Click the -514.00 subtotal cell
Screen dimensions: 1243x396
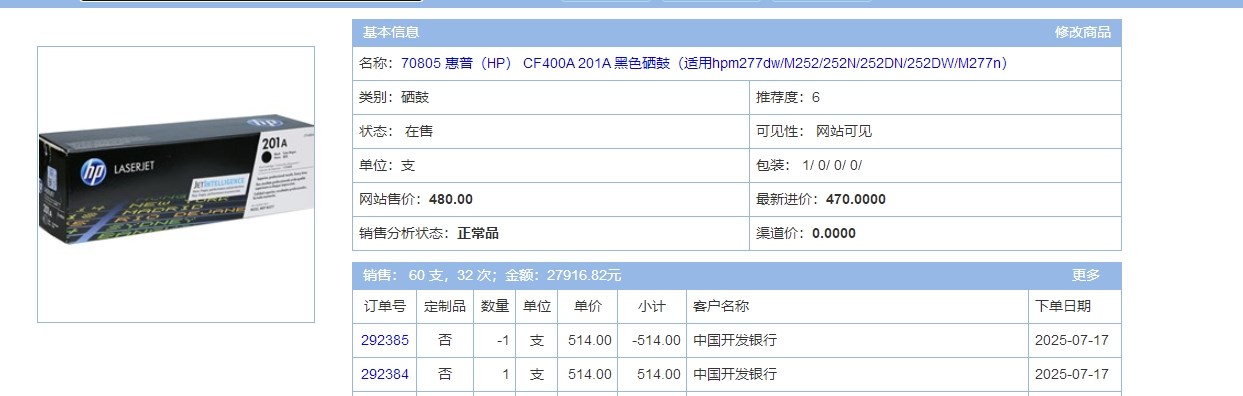pos(652,341)
